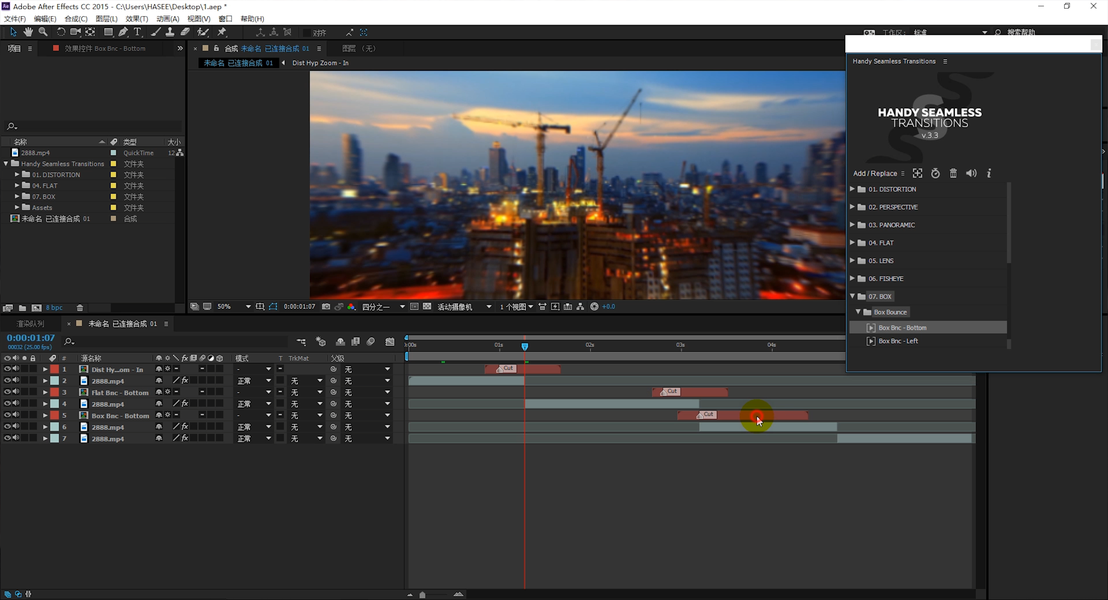Hide layer 1 Dist Hyp Zoom eye
1108x600 pixels.
(x=7, y=369)
